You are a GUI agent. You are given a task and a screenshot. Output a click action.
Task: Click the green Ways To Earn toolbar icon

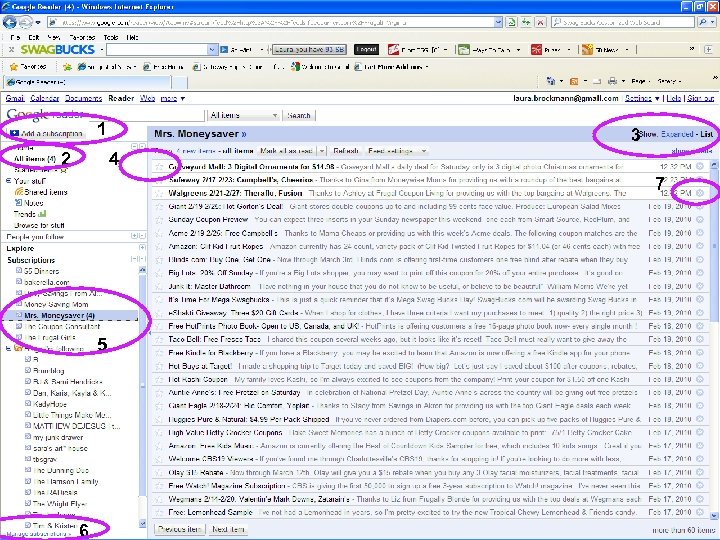click(x=464, y=49)
